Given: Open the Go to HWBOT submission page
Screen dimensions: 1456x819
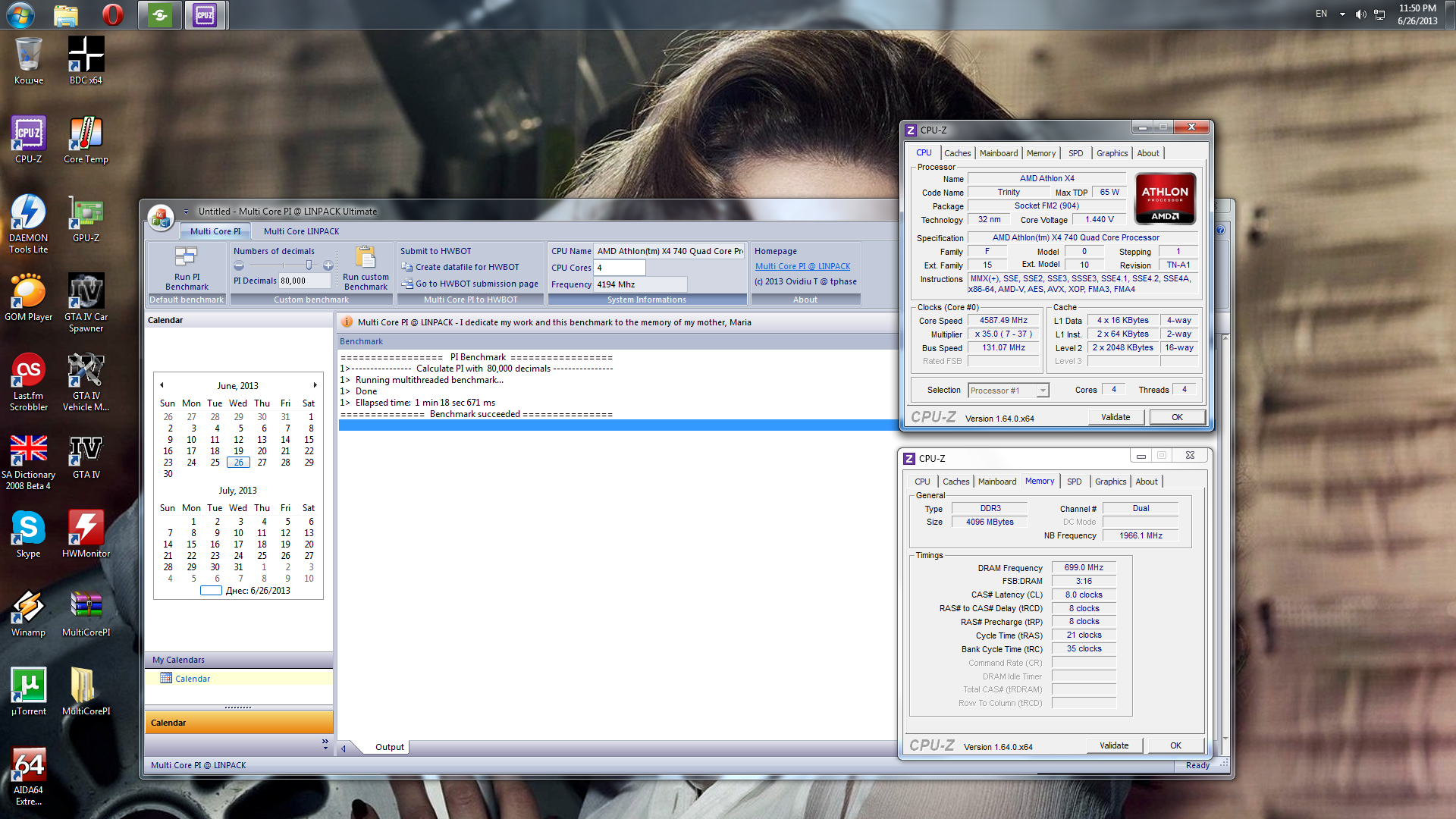Looking at the screenshot, I should point(476,284).
